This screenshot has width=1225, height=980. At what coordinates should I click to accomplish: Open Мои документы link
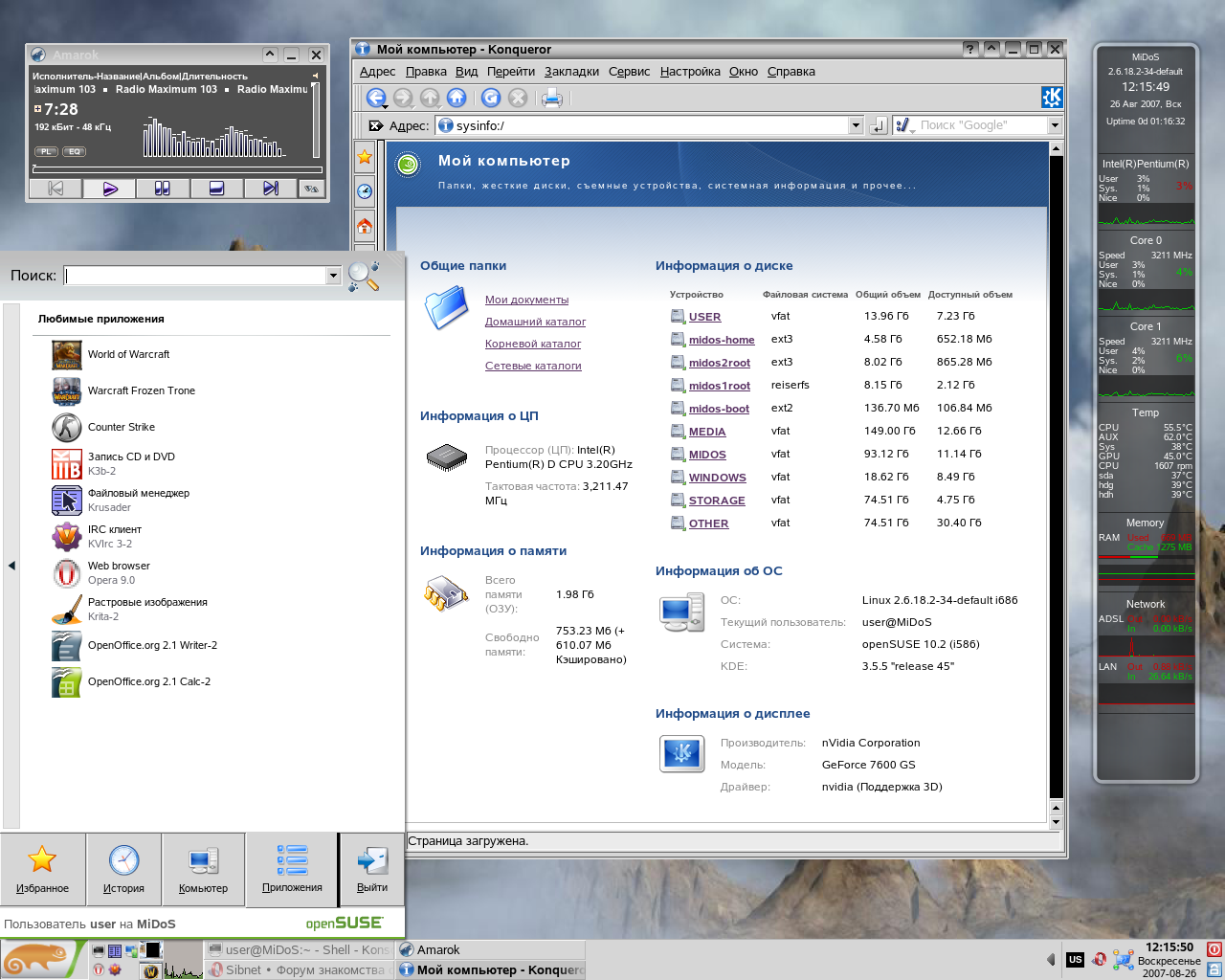526,300
